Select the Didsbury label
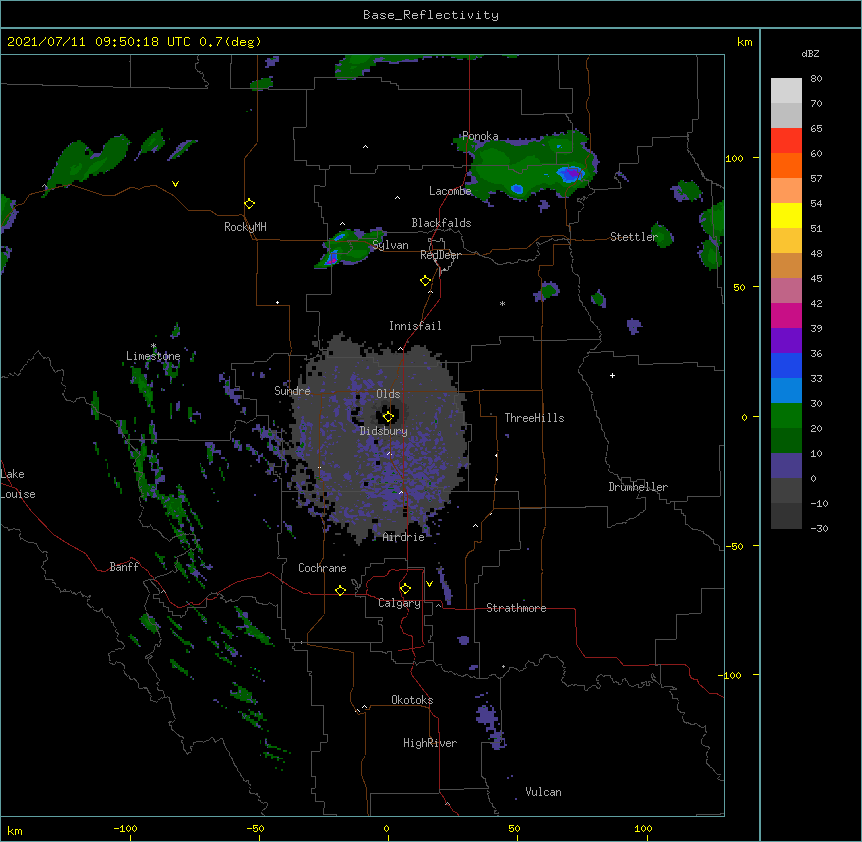The height and width of the screenshot is (842, 862). coord(384,431)
